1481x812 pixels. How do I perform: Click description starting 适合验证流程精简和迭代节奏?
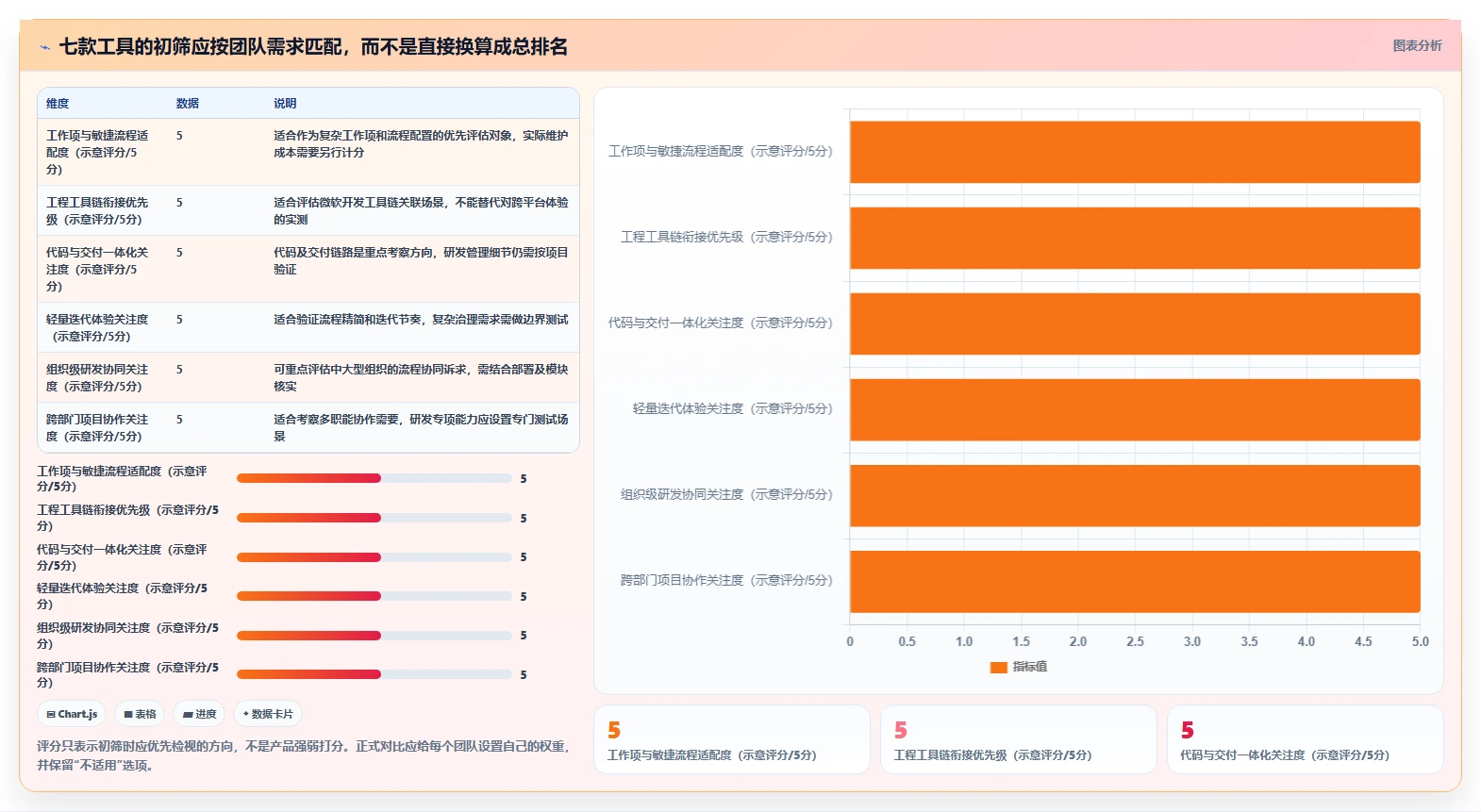tap(421, 320)
